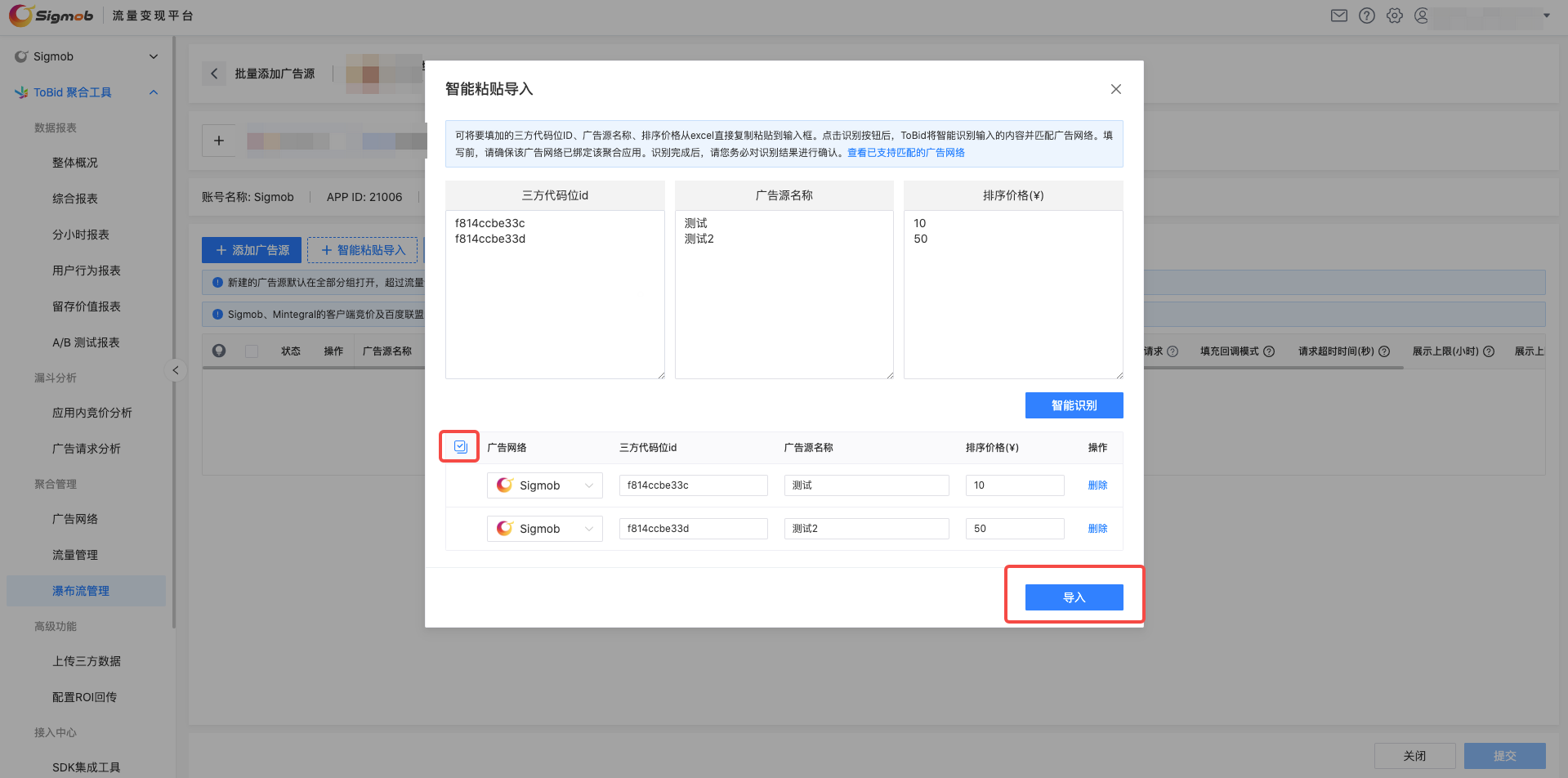
Task: Toggle the select-all checkbox in results table
Action: (x=460, y=447)
